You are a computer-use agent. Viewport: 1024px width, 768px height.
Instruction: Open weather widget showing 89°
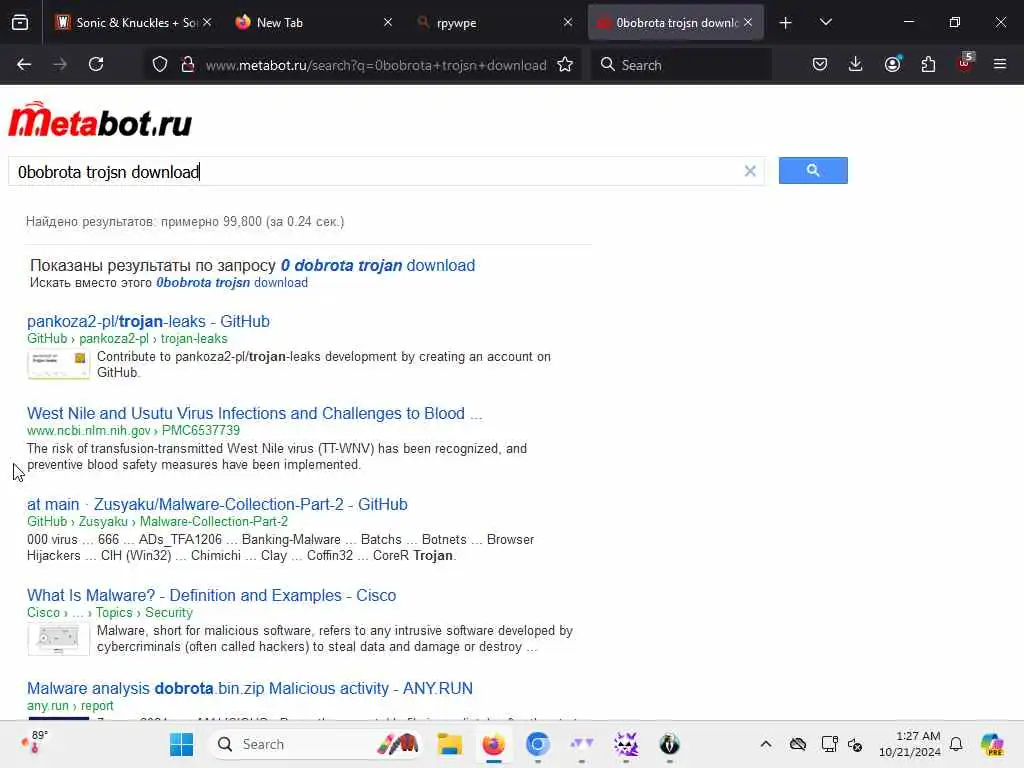35,743
